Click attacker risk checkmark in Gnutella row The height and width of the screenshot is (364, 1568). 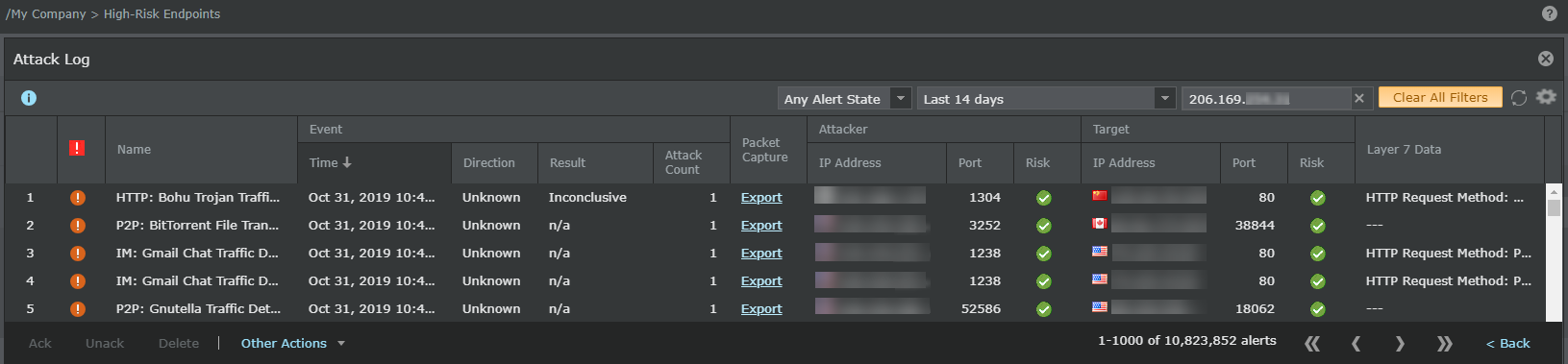1043,309
